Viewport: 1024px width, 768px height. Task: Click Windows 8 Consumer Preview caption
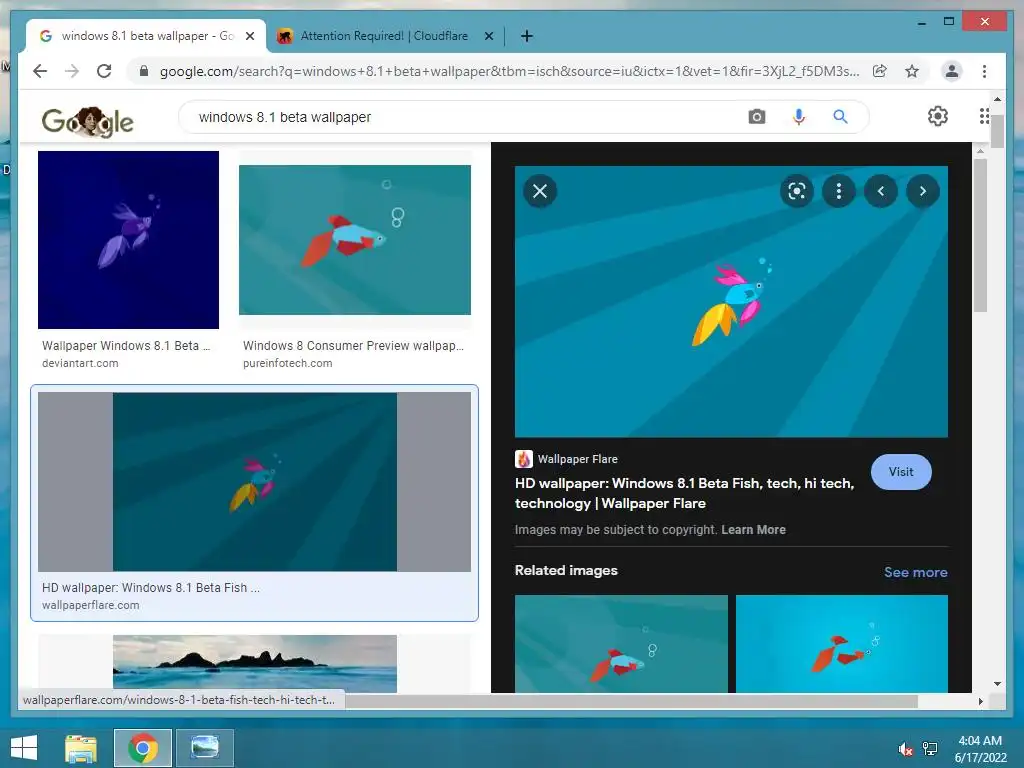click(353, 345)
